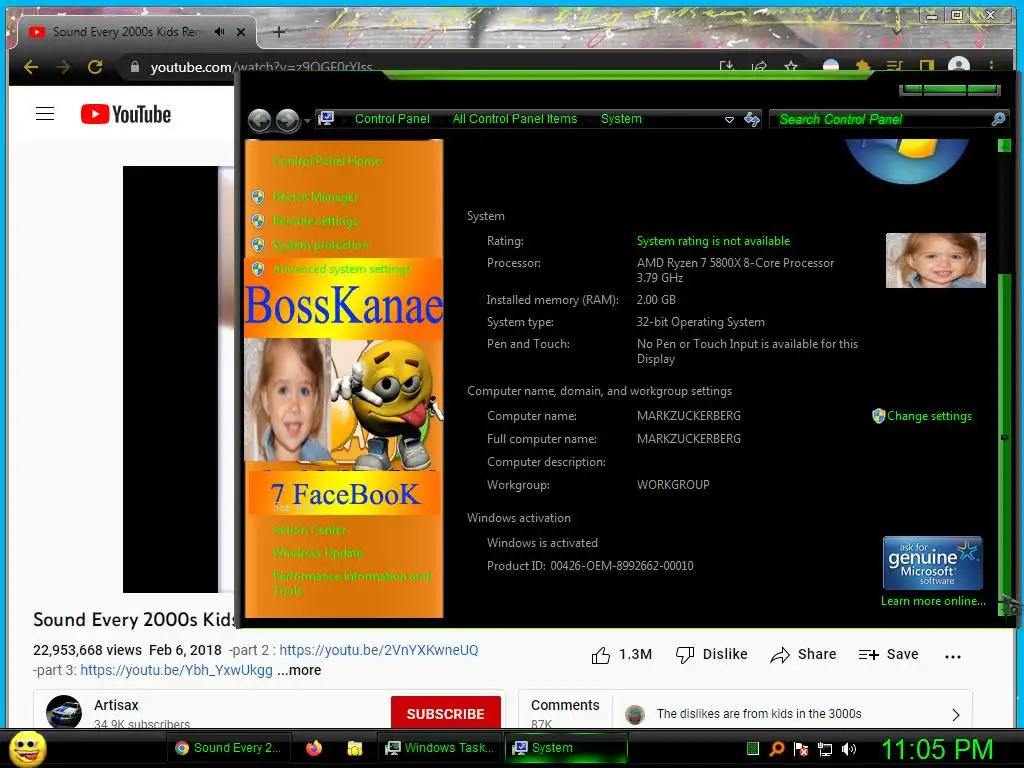Click Device Manager shield icon
This screenshot has width=1024, height=768.
258,197
